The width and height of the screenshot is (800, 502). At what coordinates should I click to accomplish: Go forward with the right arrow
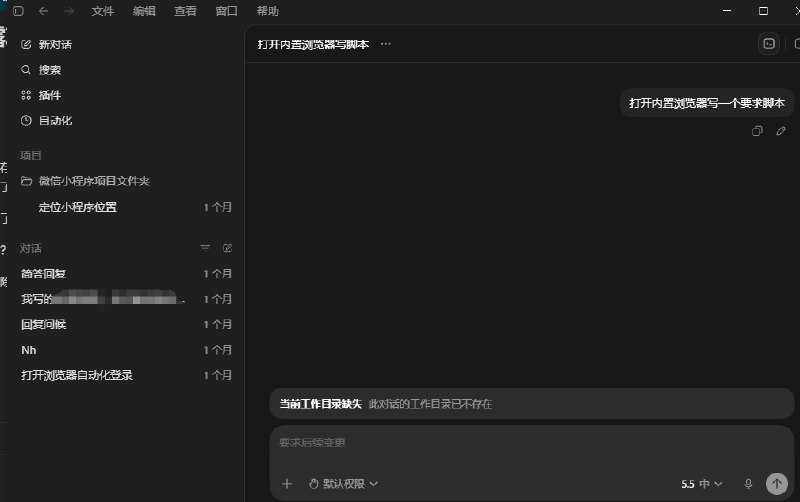coord(69,11)
